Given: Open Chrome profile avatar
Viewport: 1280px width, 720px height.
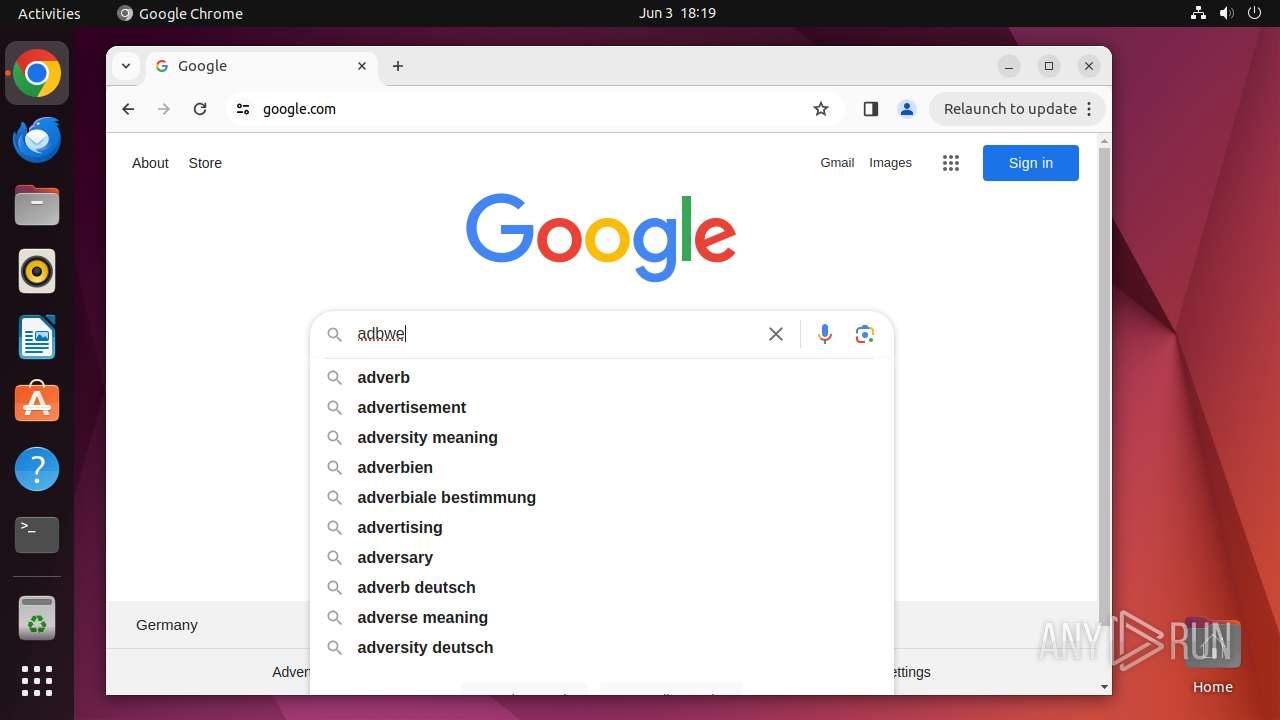Looking at the screenshot, I should 907,109.
